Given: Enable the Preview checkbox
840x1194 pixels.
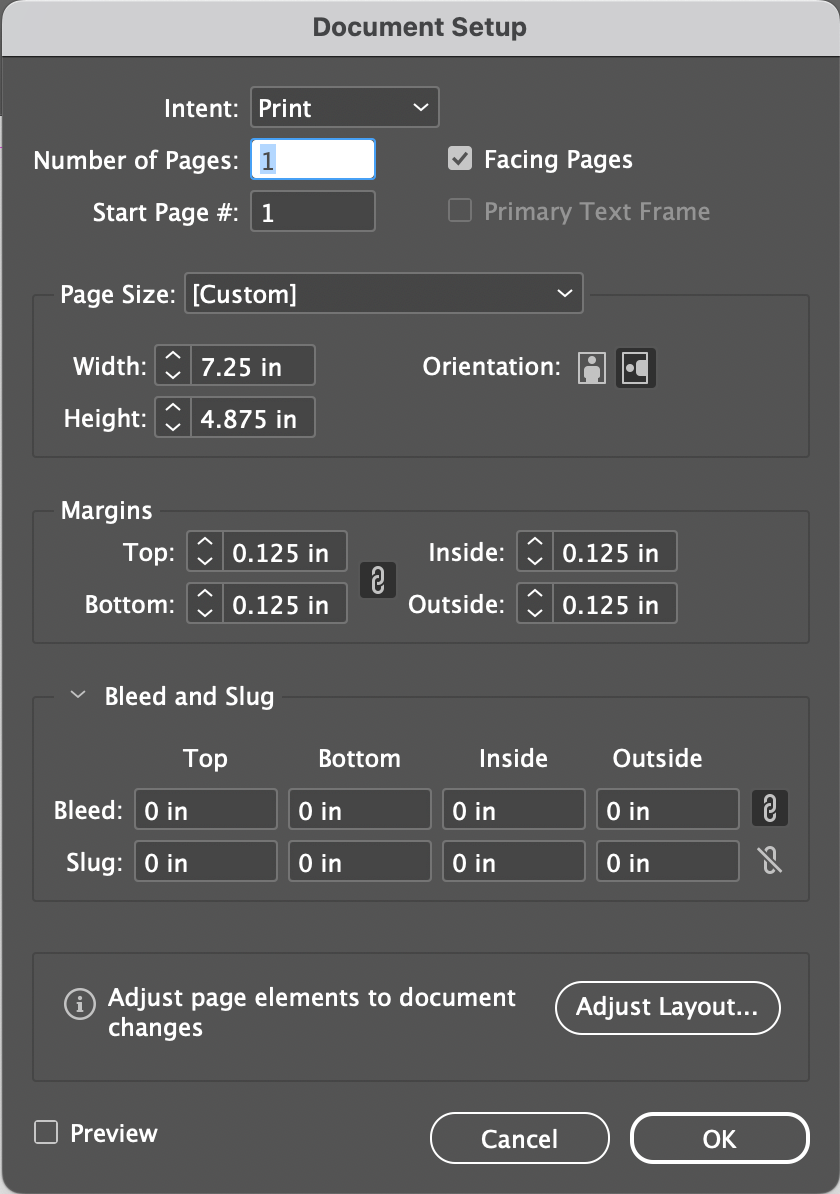Looking at the screenshot, I should [x=46, y=1132].
